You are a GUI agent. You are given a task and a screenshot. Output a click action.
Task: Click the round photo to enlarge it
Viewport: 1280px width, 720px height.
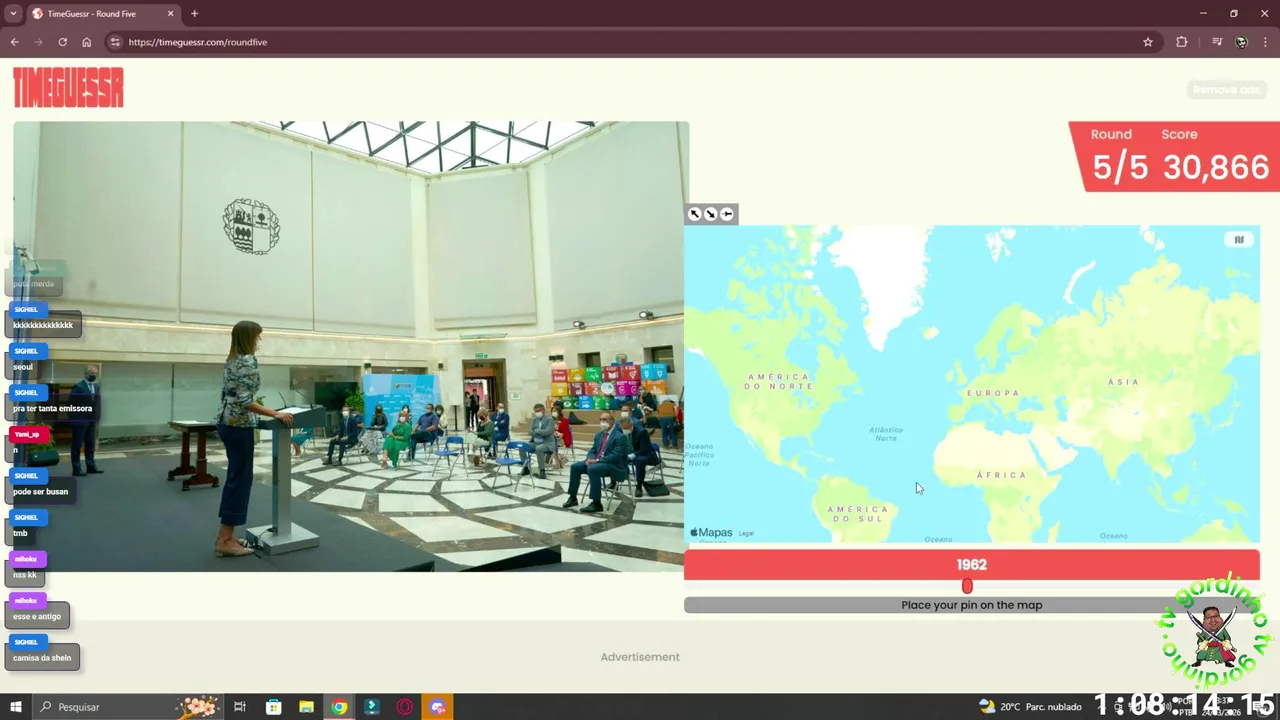point(350,346)
